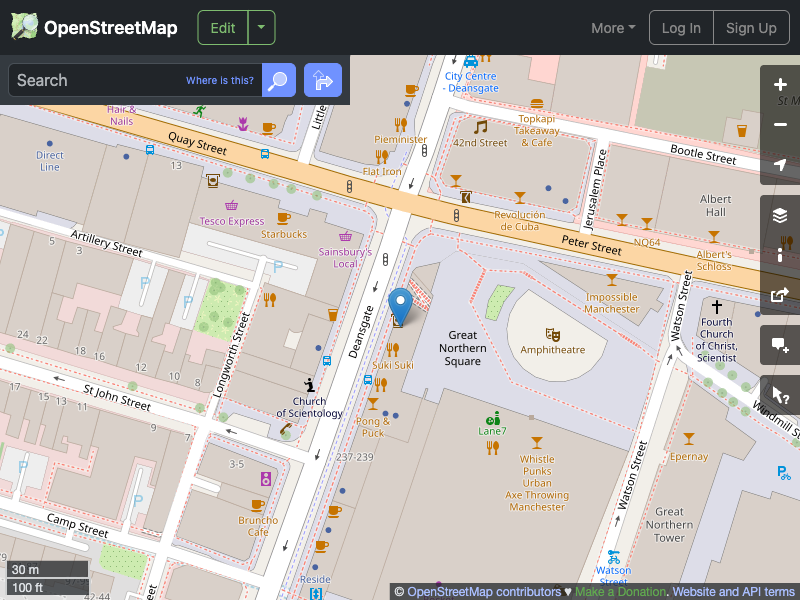This screenshot has width=800, height=600.
Task: Open the map layers panel
Action: click(780, 214)
